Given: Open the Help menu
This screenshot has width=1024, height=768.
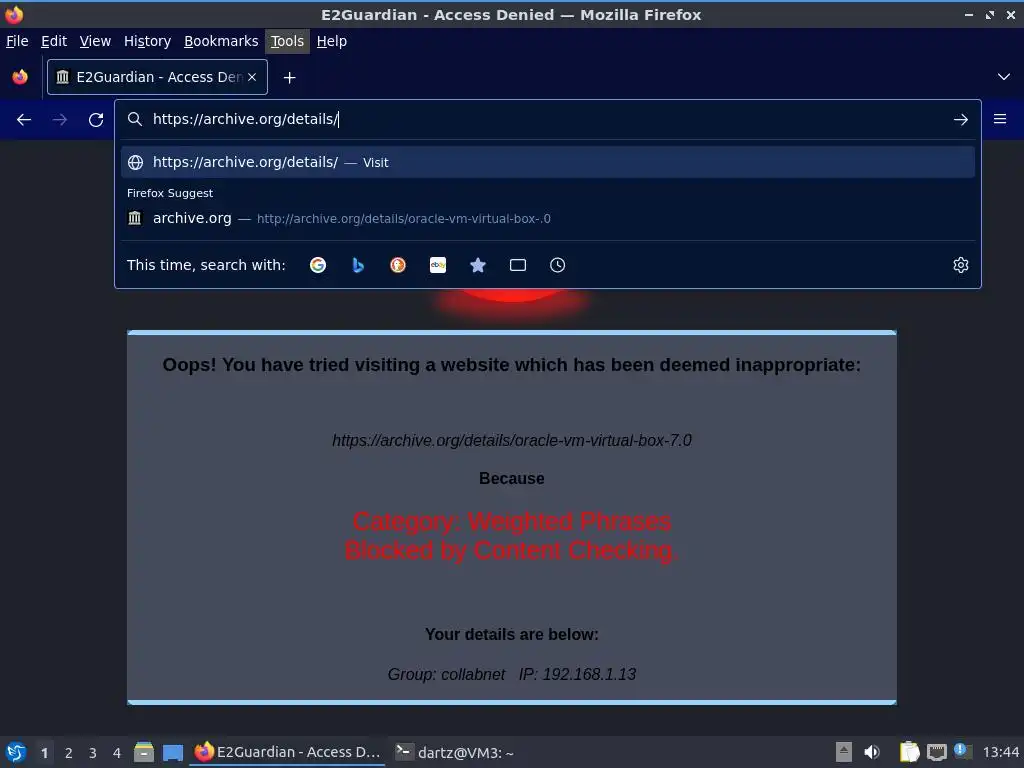Looking at the screenshot, I should click(x=332, y=41).
